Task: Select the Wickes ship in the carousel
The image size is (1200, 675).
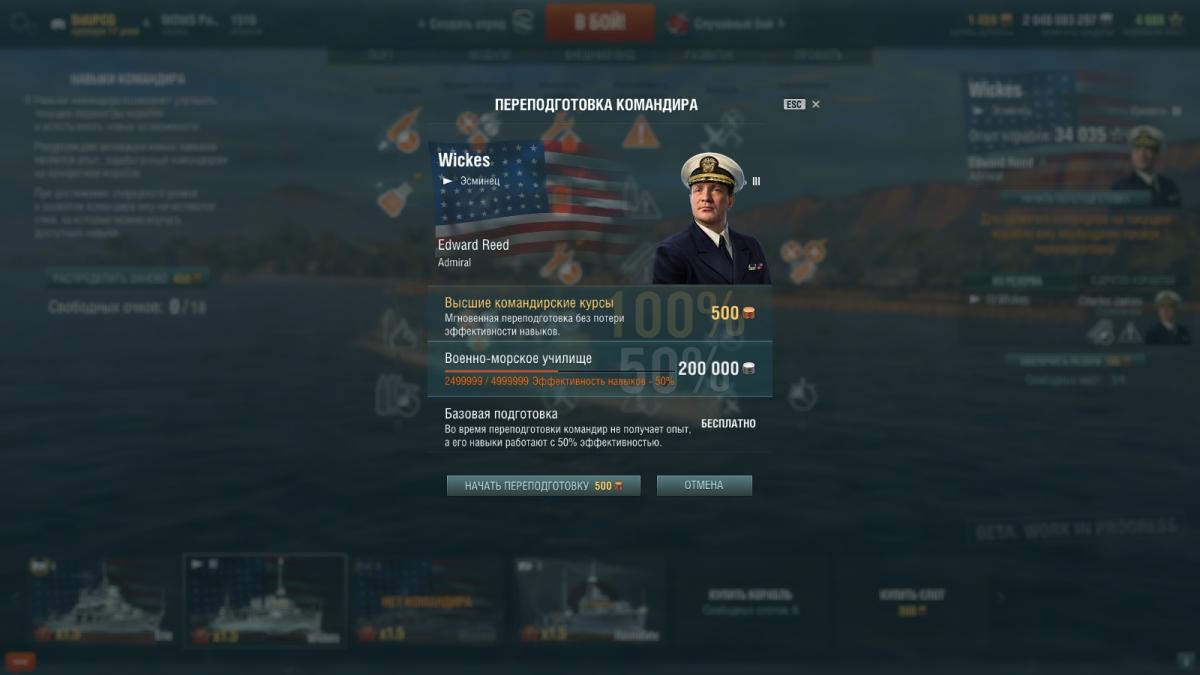Action: (x=265, y=601)
